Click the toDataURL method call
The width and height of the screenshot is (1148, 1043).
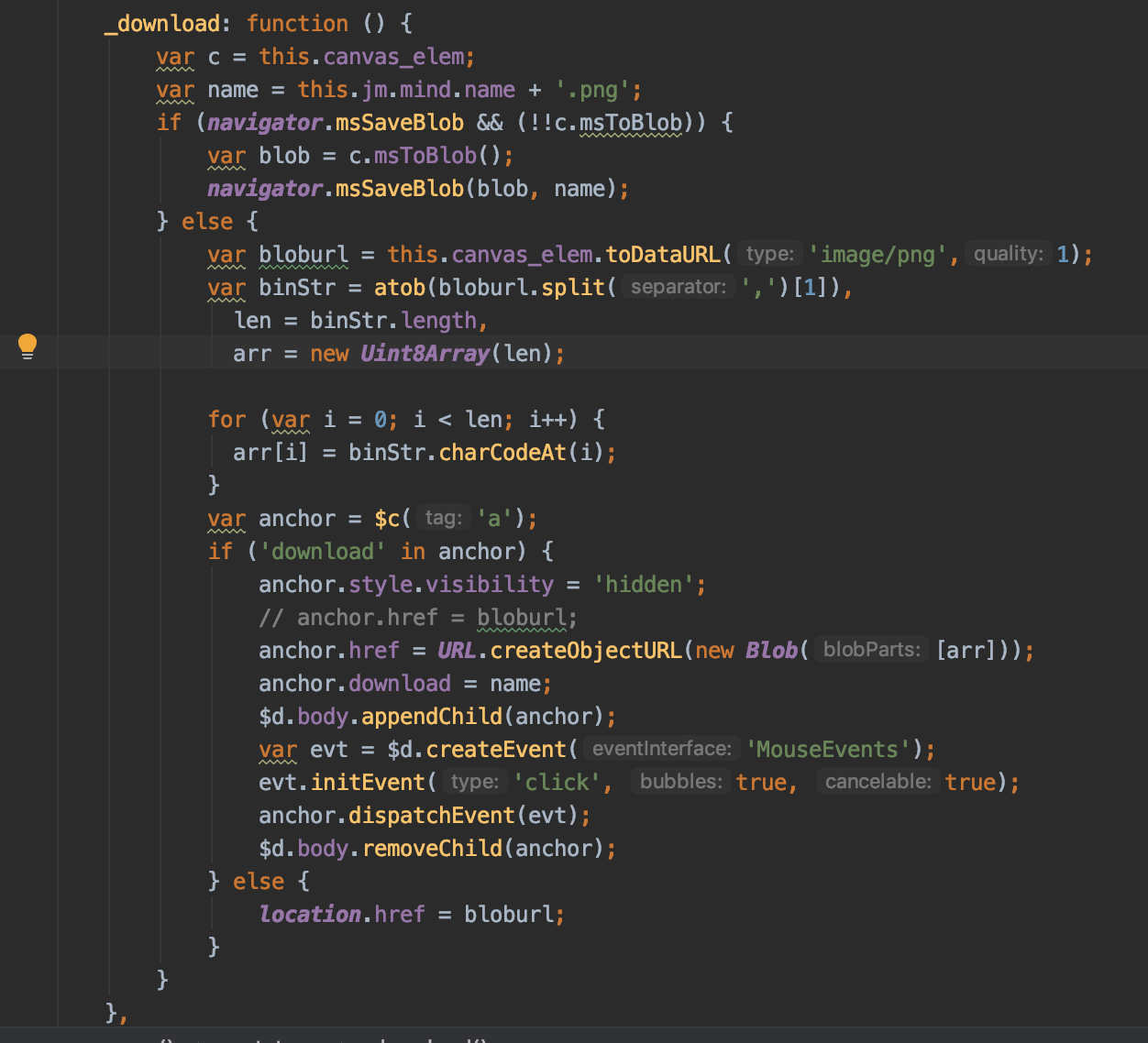663,255
